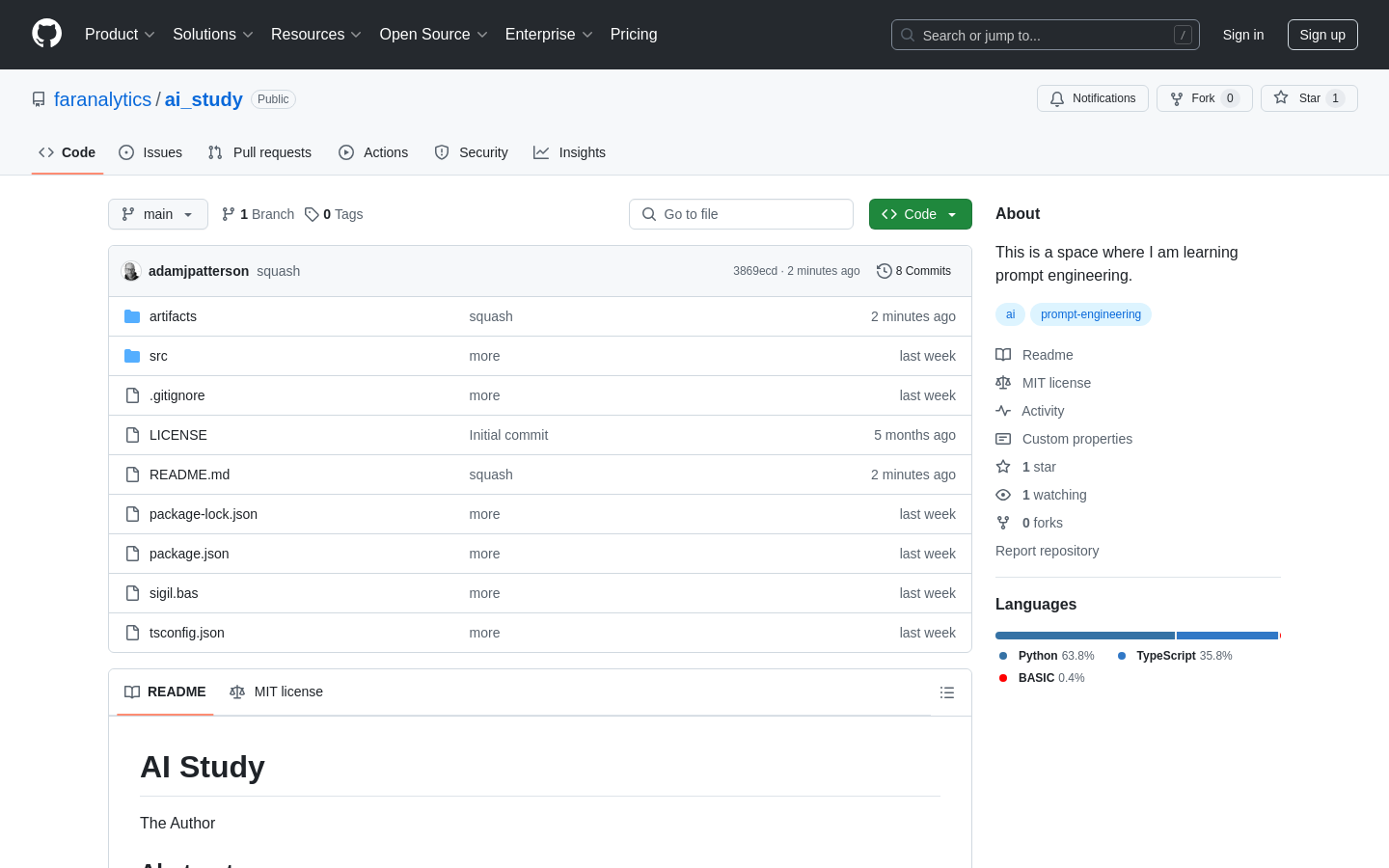Click the star icon beside 1 star
Screen dimensions: 1389x868
(1003, 467)
